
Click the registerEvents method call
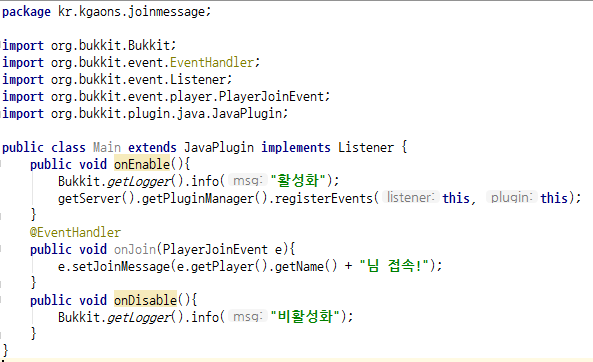click(324, 199)
